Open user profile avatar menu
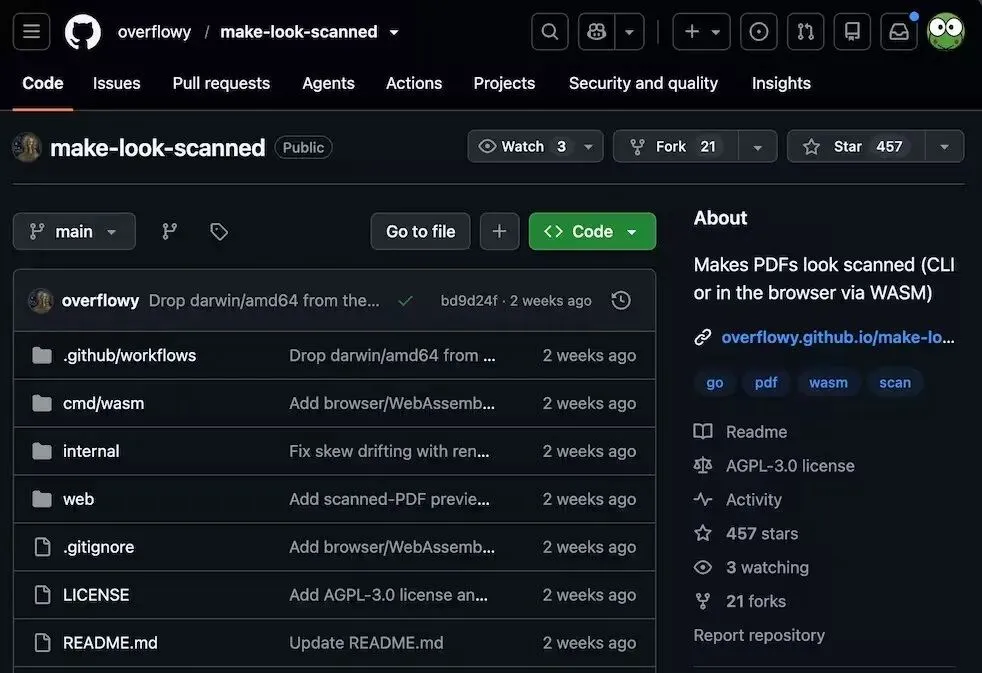 (x=946, y=31)
